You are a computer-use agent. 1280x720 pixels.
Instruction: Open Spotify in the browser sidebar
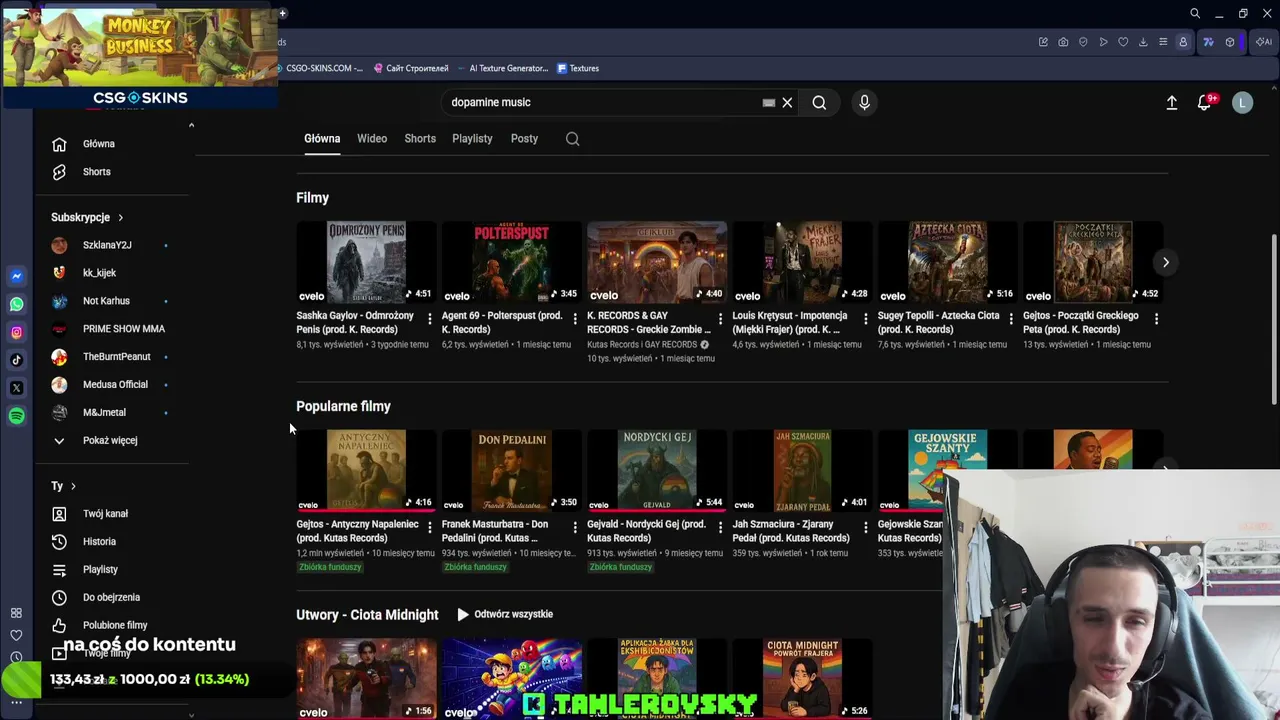pos(16,416)
